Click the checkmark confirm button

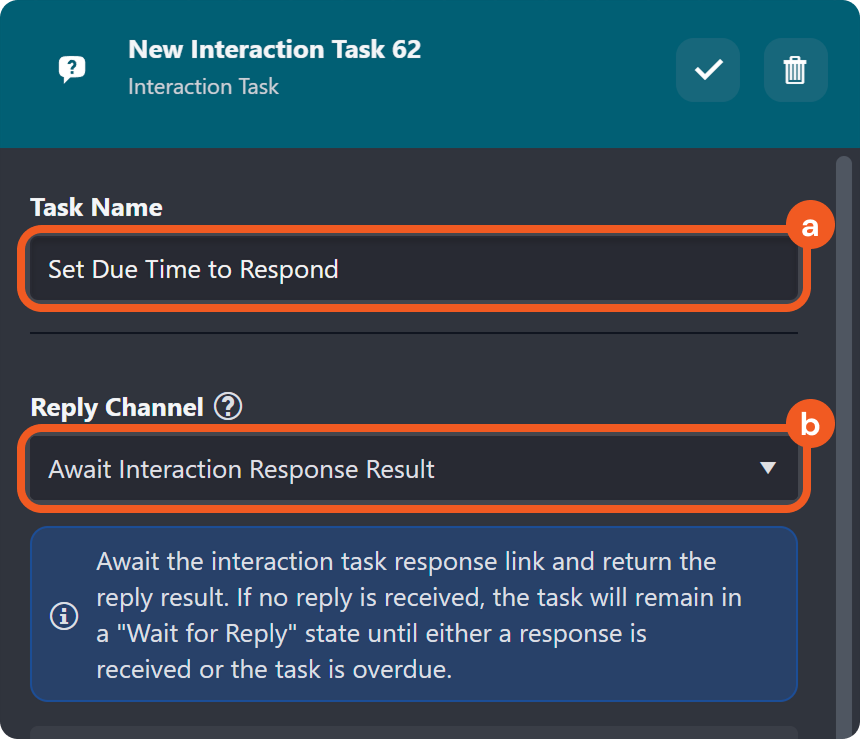708,70
